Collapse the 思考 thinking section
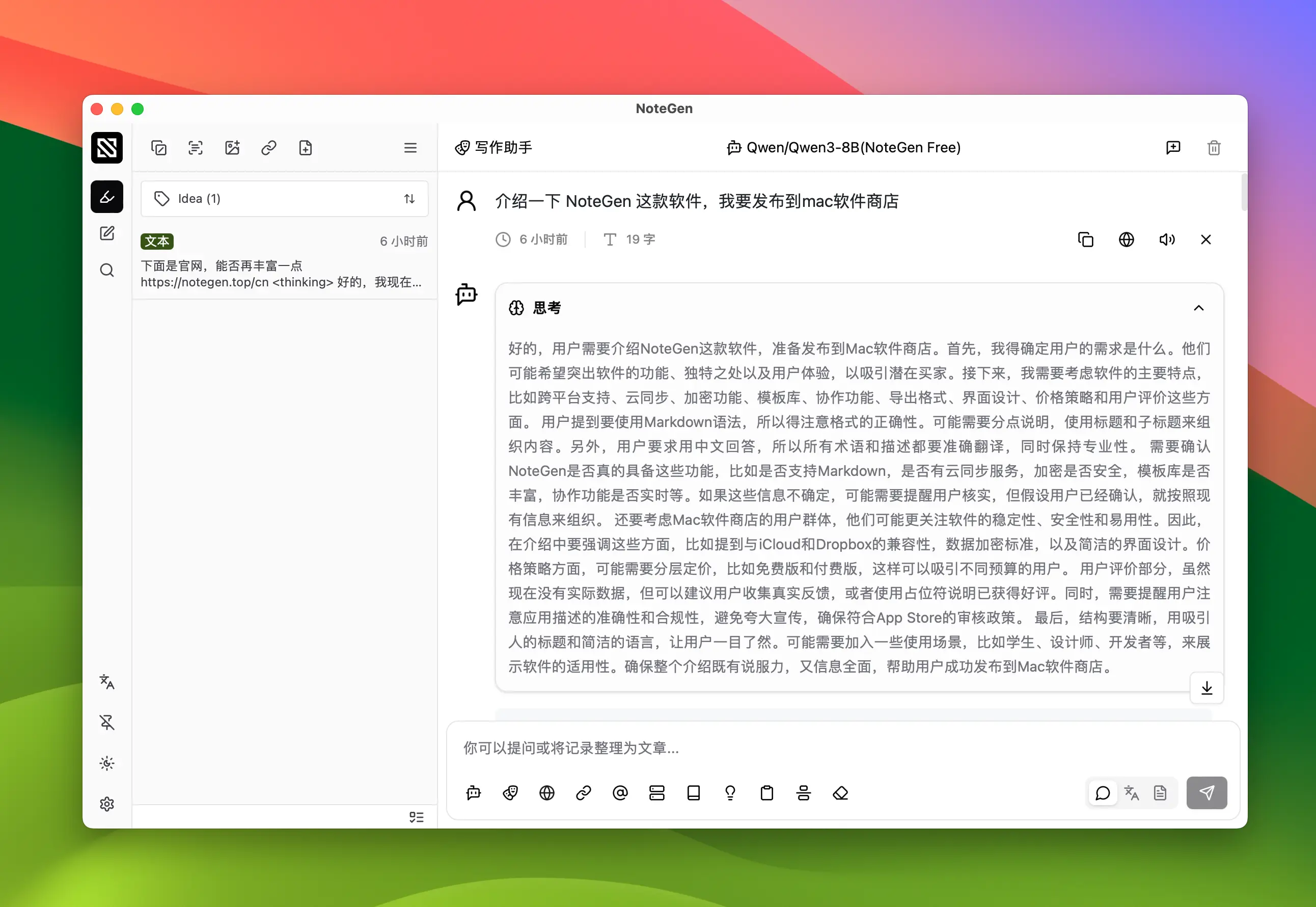Image resolution: width=1316 pixels, height=907 pixels. [1198, 308]
